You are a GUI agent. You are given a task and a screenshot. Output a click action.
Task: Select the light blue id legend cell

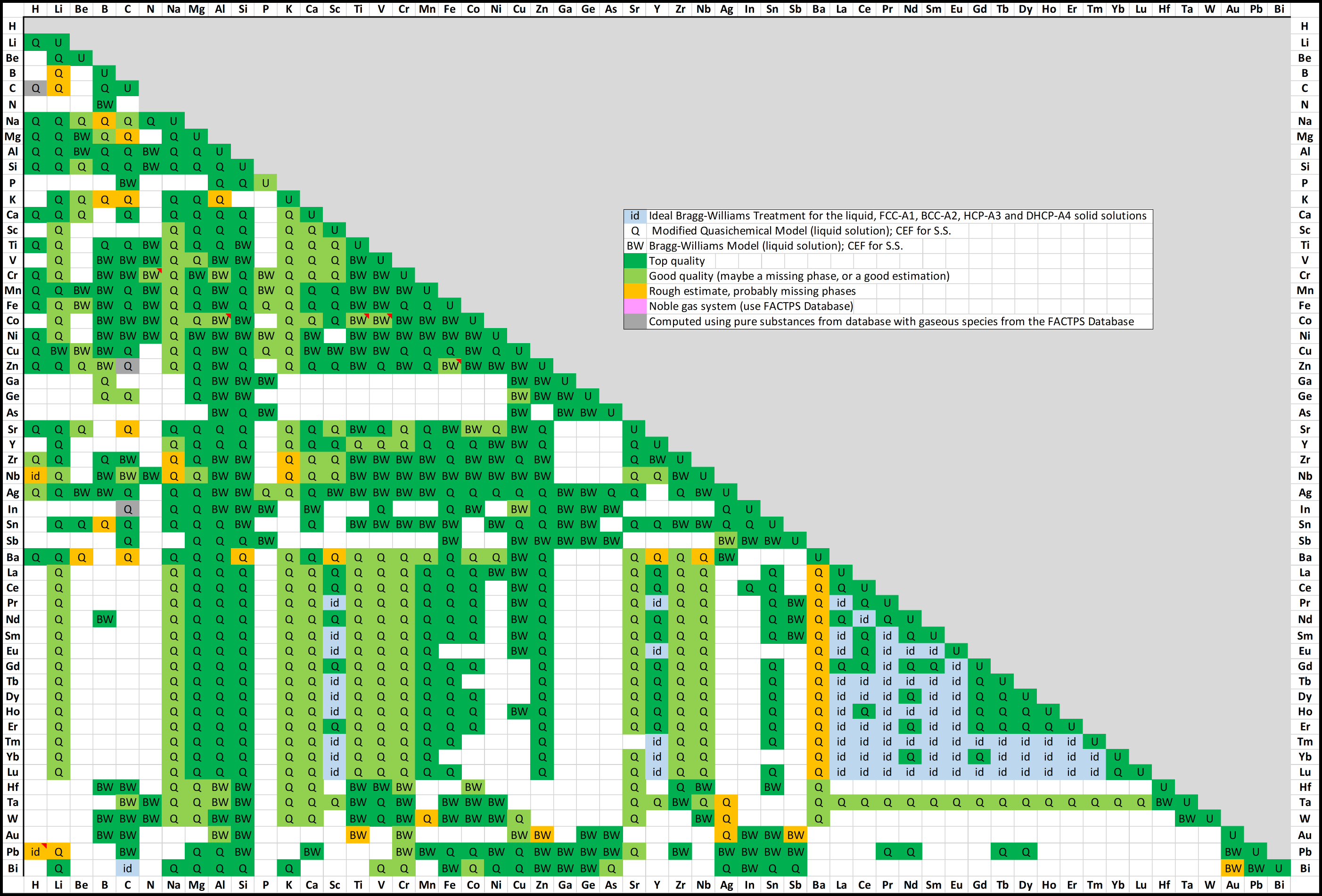[635, 215]
